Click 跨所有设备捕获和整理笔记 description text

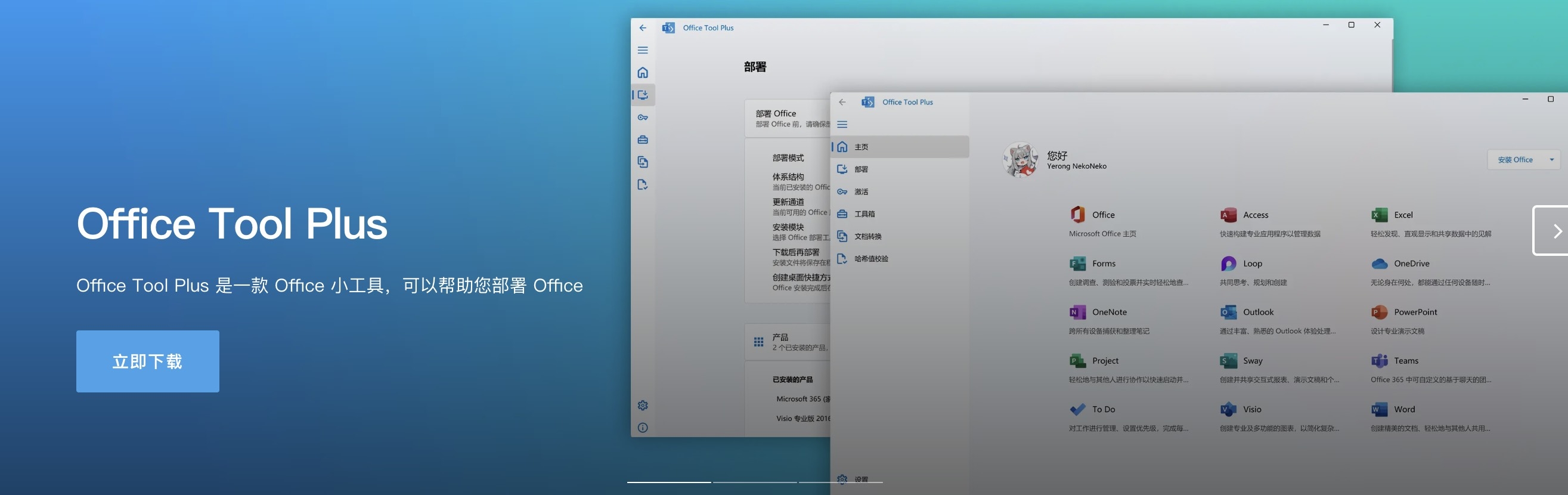[x=1109, y=331]
